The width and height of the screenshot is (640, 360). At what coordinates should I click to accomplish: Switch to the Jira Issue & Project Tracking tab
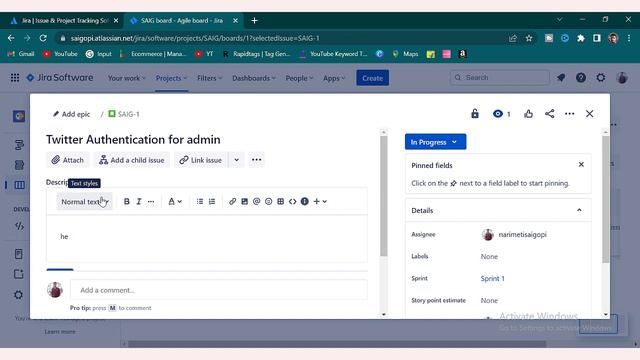pos(64,20)
